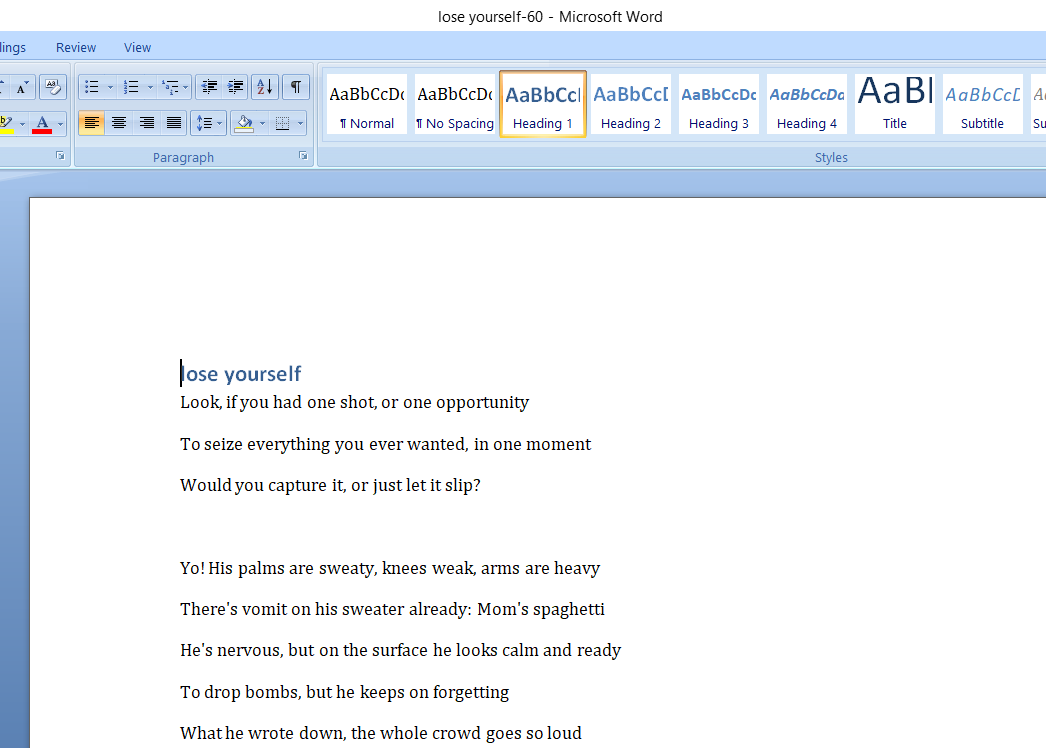This screenshot has height=748, width=1046.
Task: Apply the Normal style
Action: (x=367, y=104)
